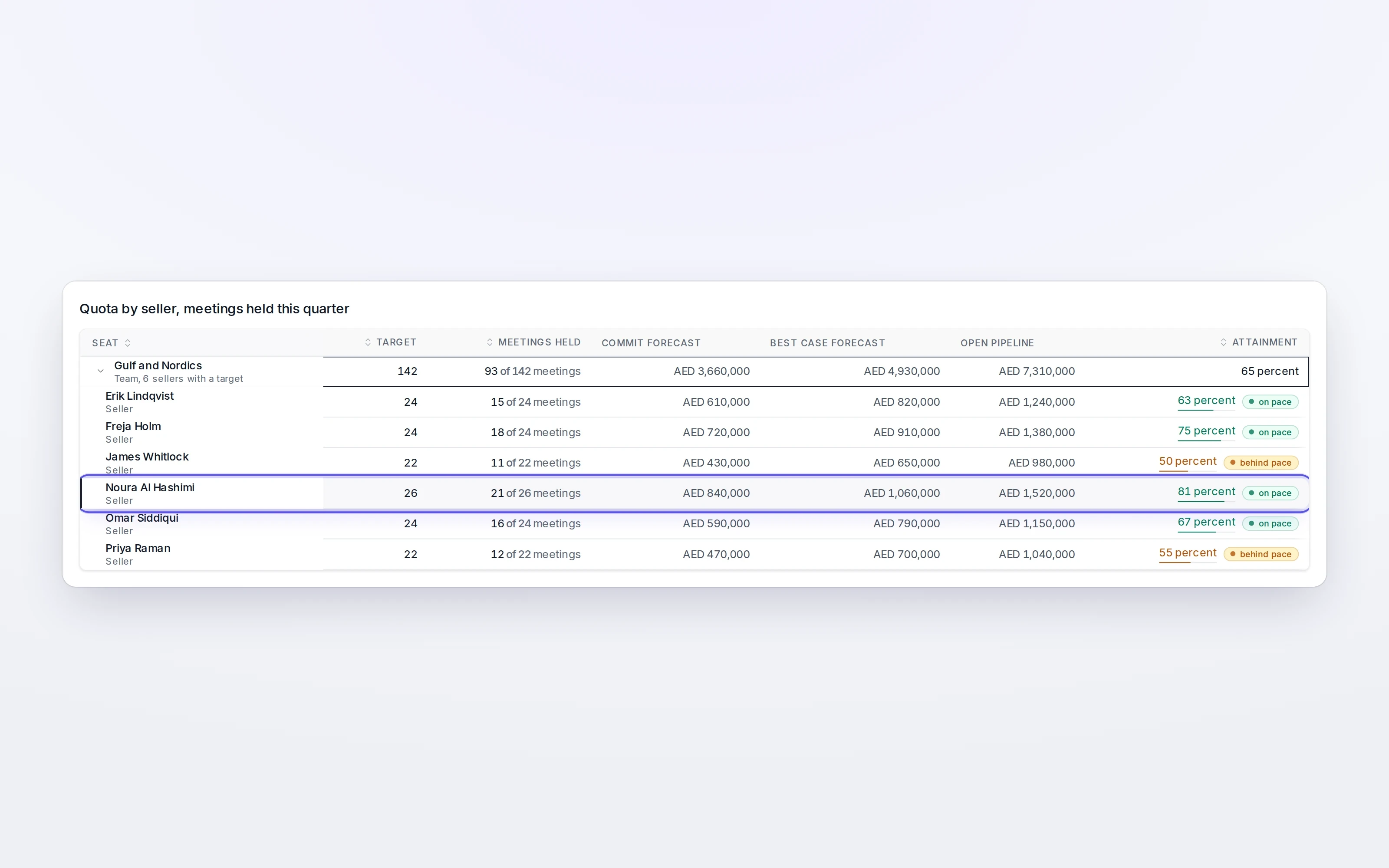1389x868 pixels.
Task: Click the 'AED 790,000' best case cell
Action: point(906,523)
